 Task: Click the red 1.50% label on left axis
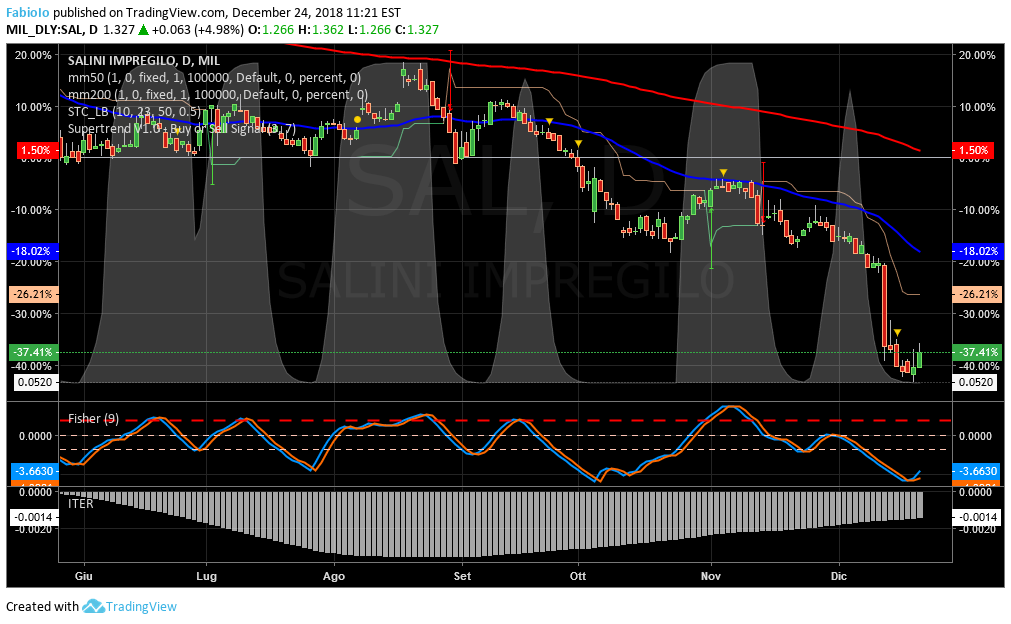[35, 150]
